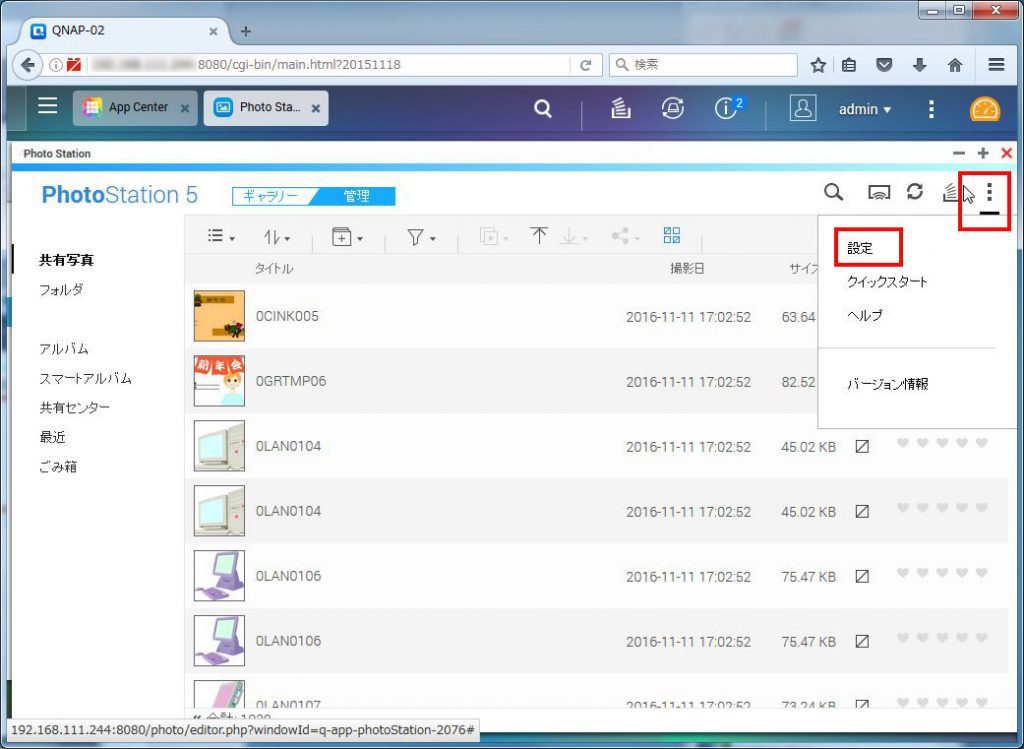Screen dimensions: 1024x749
Task: Close the App Center tab
Action: pos(185,108)
